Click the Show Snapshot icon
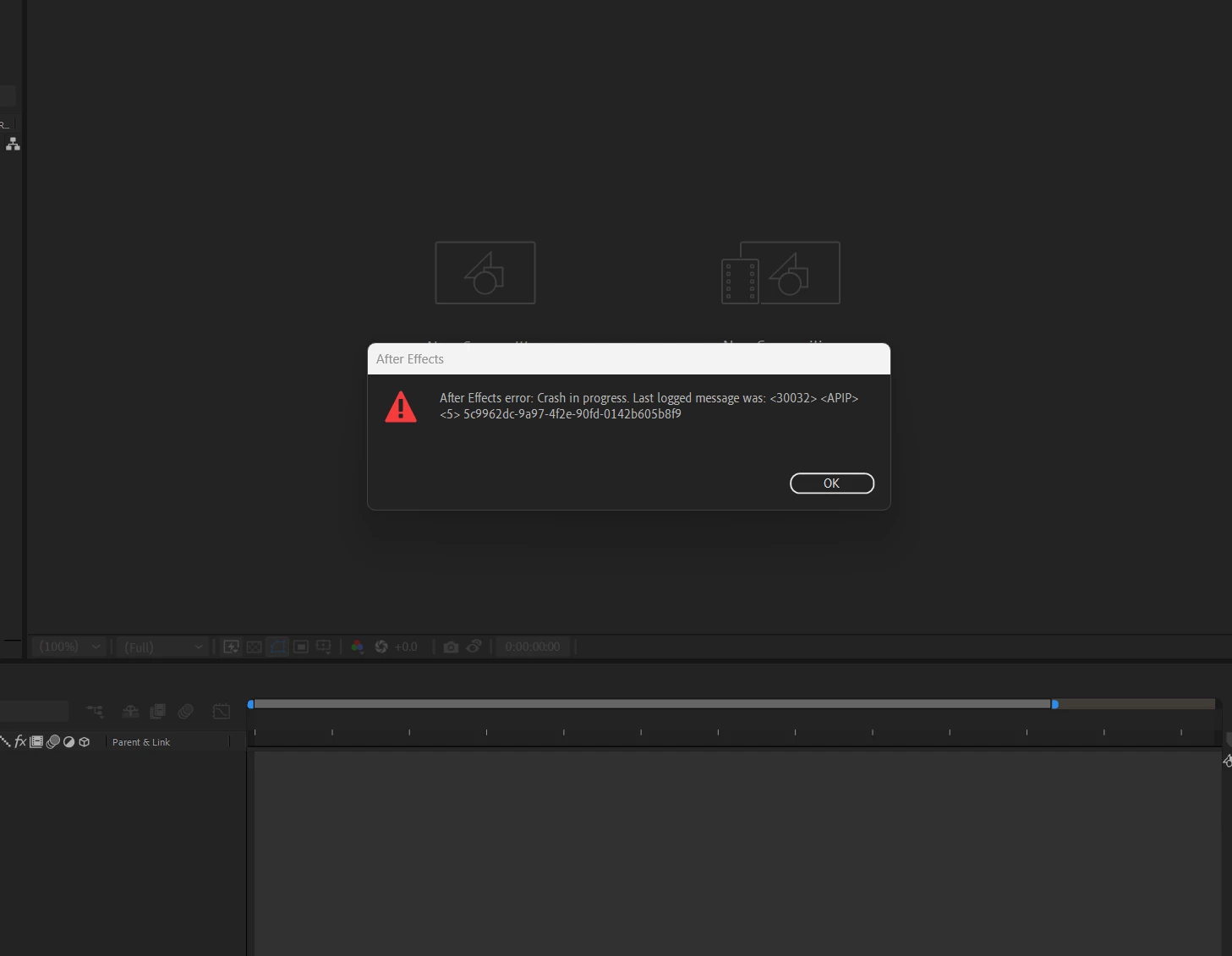This screenshot has width=1232, height=956. click(x=474, y=647)
